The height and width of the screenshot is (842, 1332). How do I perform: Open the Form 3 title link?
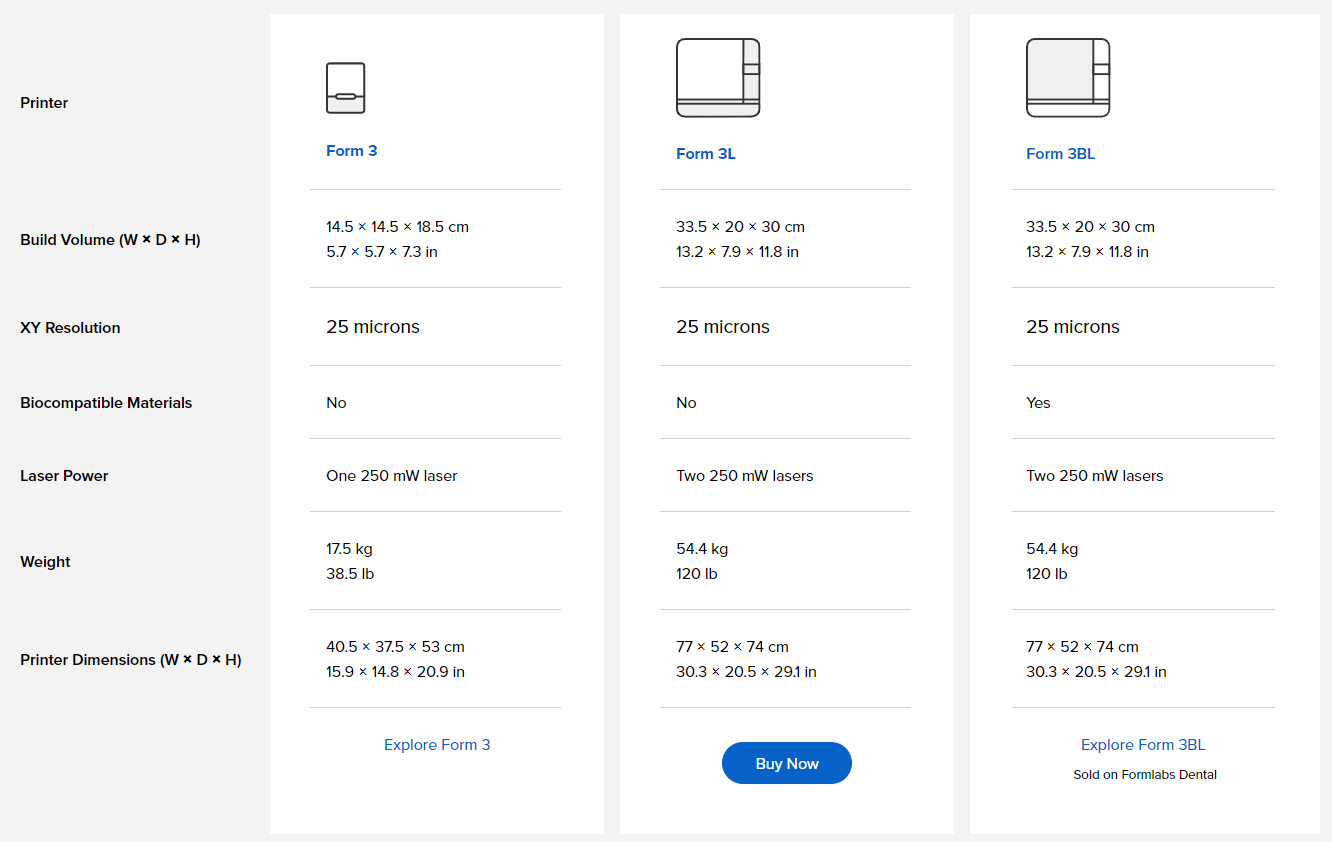pos(351,151)
